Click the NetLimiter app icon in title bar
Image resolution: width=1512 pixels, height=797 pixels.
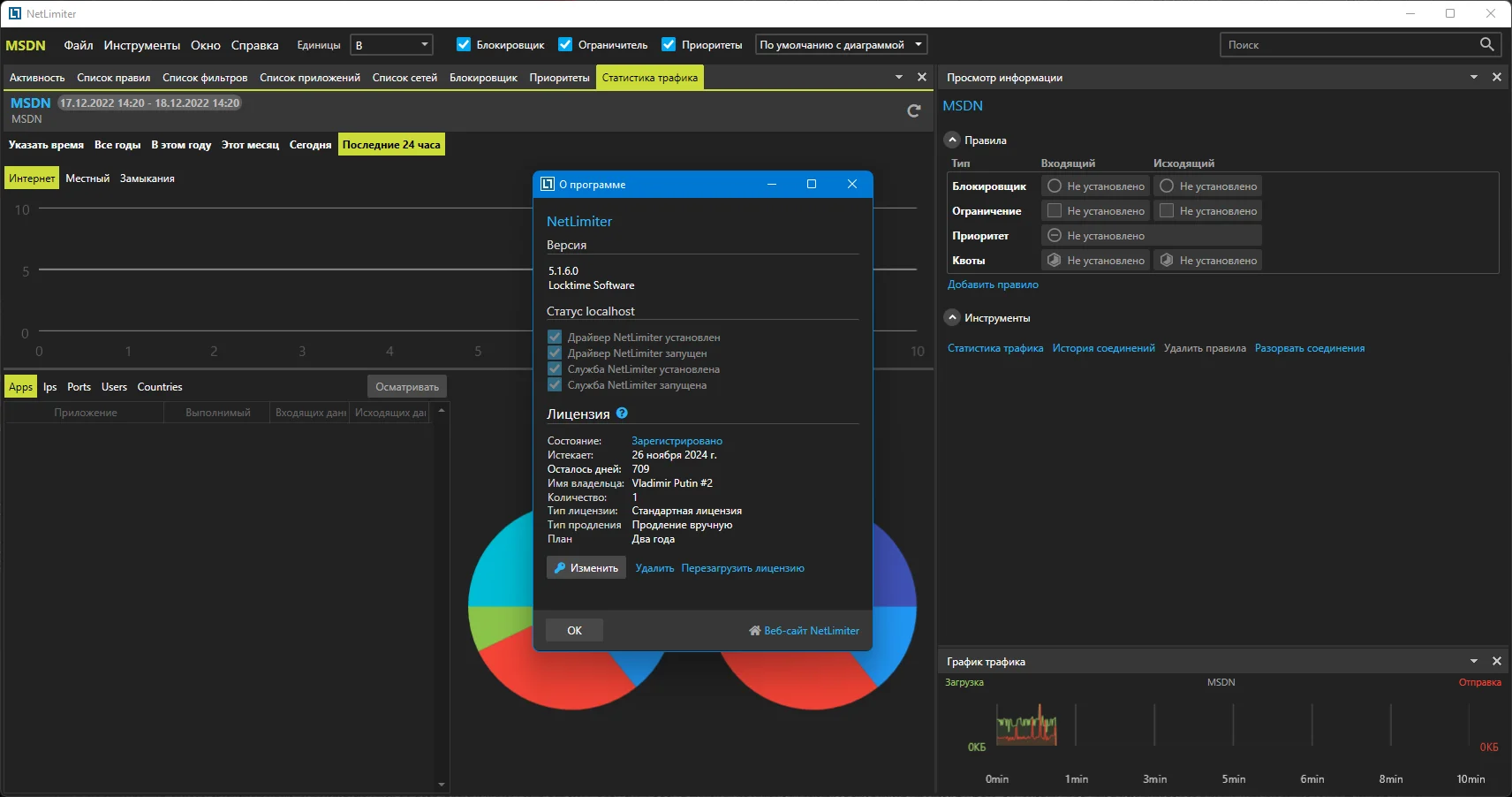(14, 13)
